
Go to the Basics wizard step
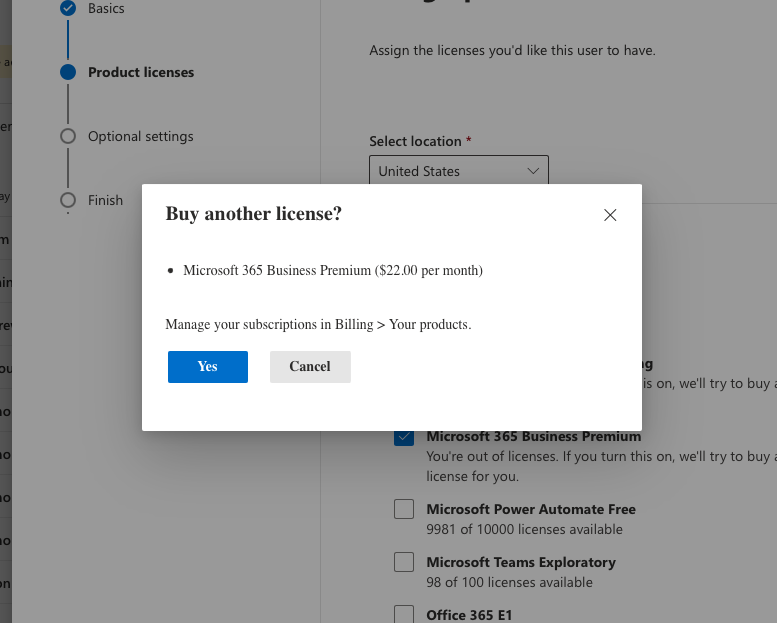tap(106, 8)
